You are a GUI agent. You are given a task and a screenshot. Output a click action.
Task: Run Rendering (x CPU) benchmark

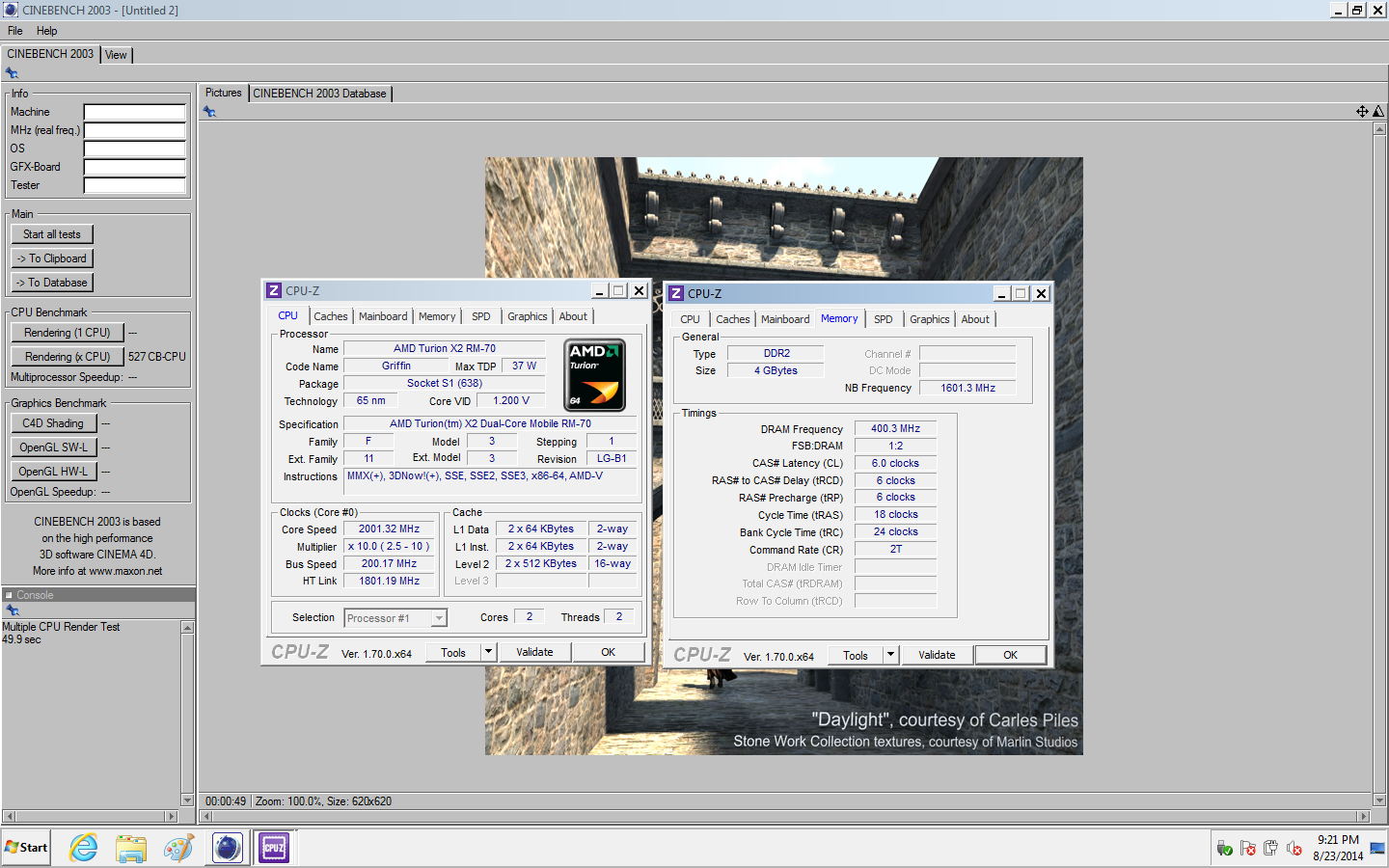tap(68, 357)
